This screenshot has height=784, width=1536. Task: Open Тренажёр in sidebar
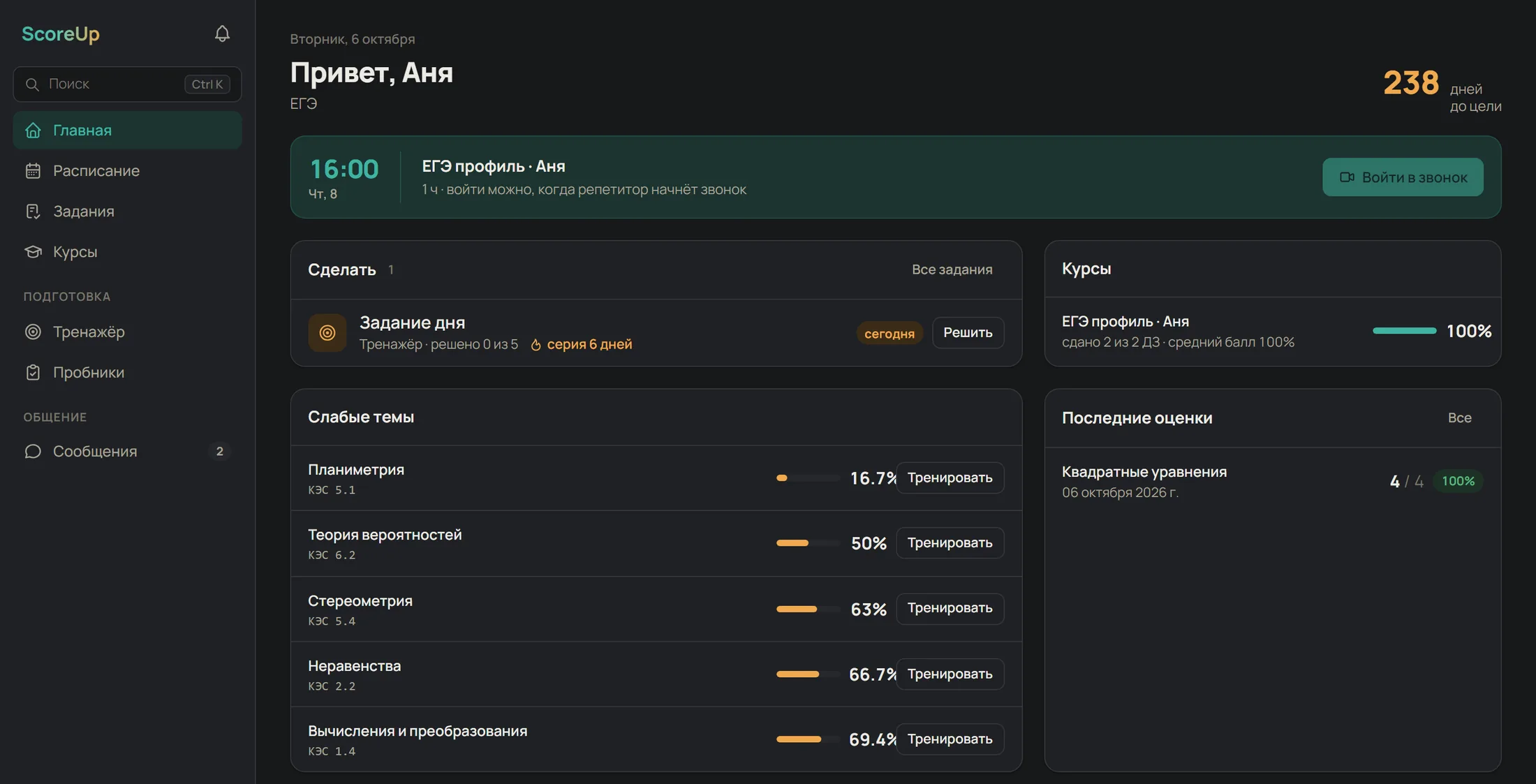tap(128, 332)
